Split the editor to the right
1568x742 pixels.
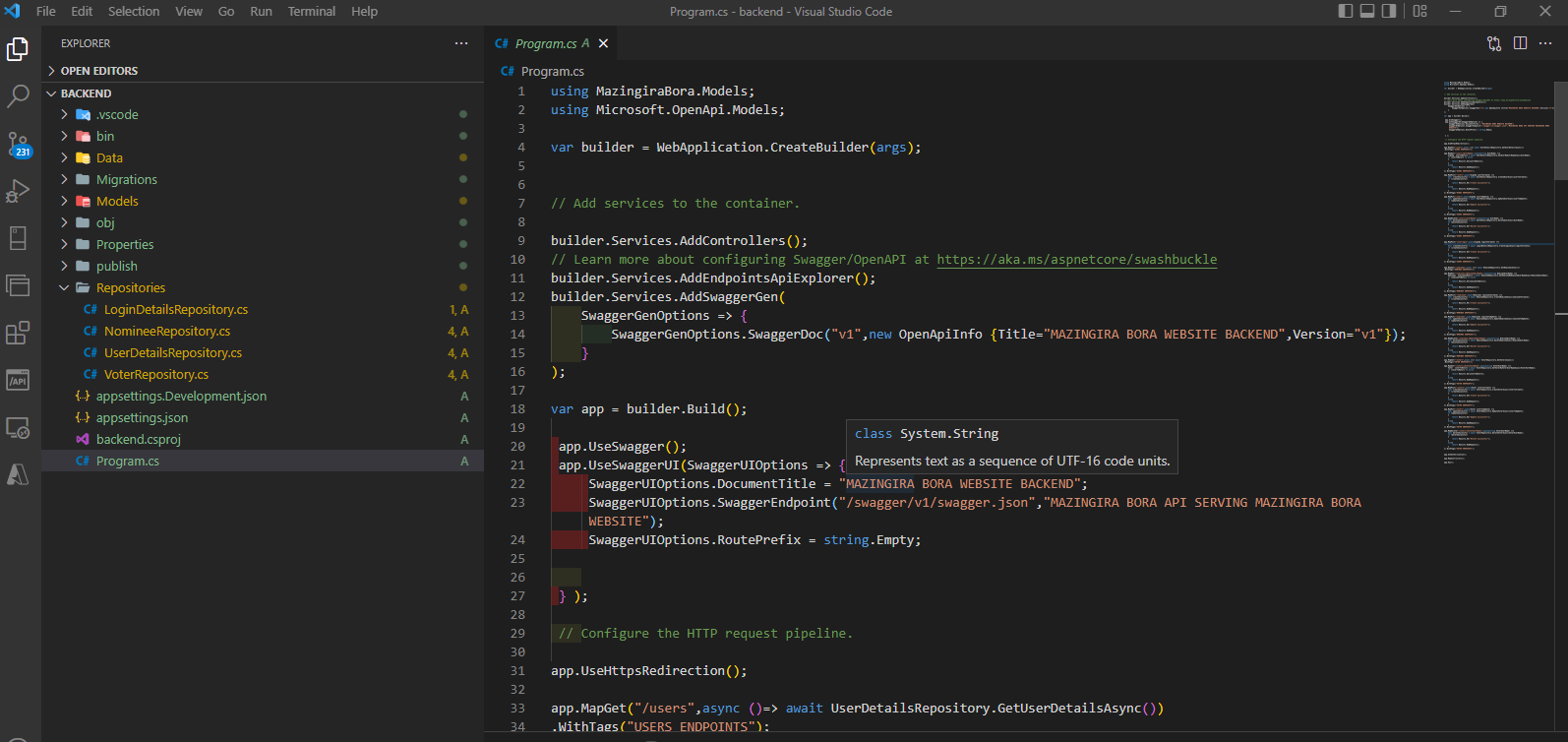1520,43
